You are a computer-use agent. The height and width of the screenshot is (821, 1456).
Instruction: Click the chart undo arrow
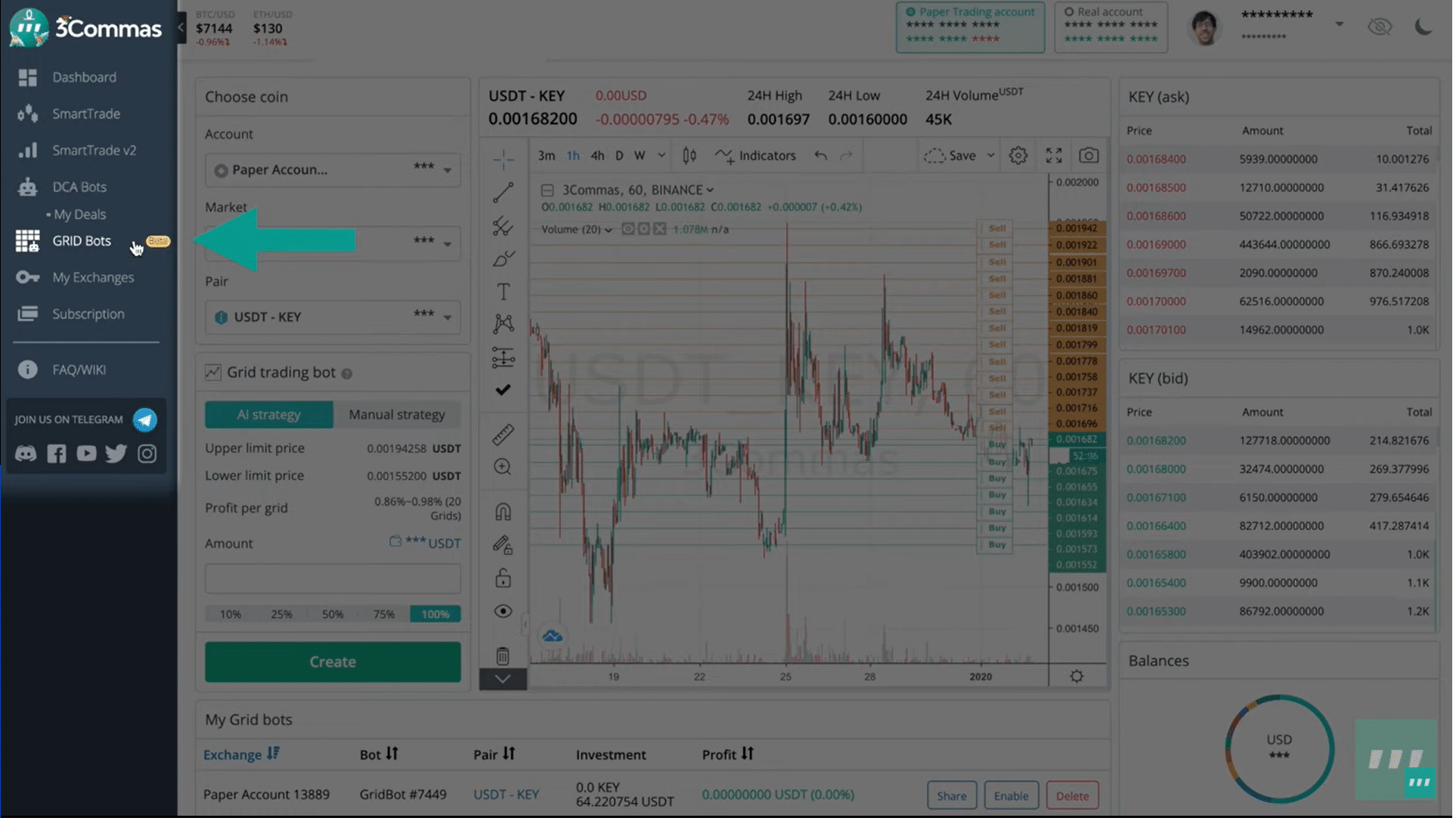click(822, 156)
